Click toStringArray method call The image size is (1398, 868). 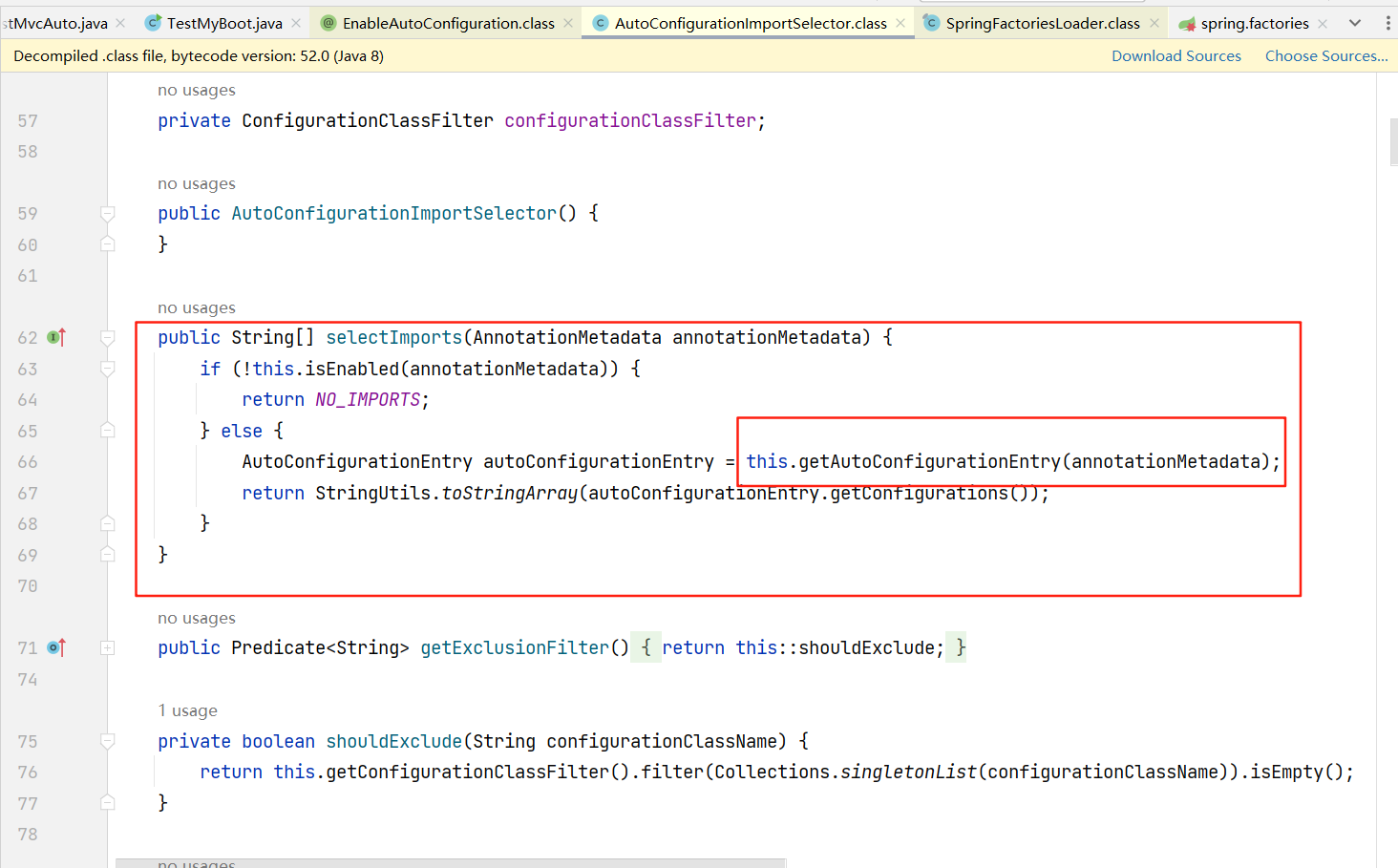(509, 494)
